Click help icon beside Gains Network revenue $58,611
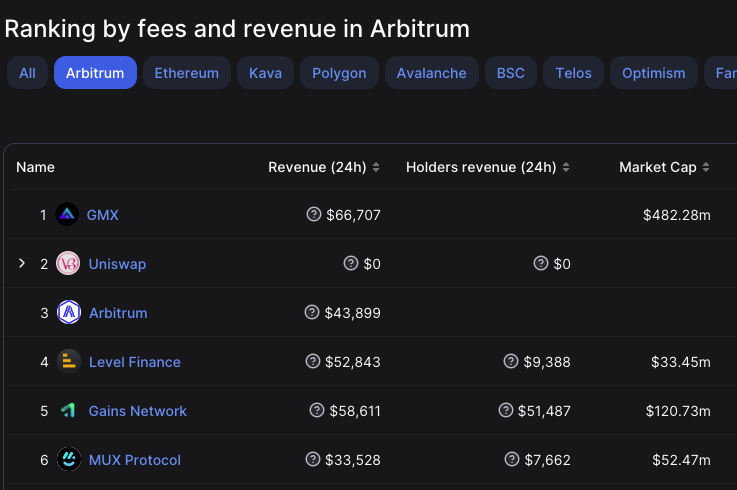Image resolution: width=737 pixels, height=490 pixels. click(x=317, y=411)
